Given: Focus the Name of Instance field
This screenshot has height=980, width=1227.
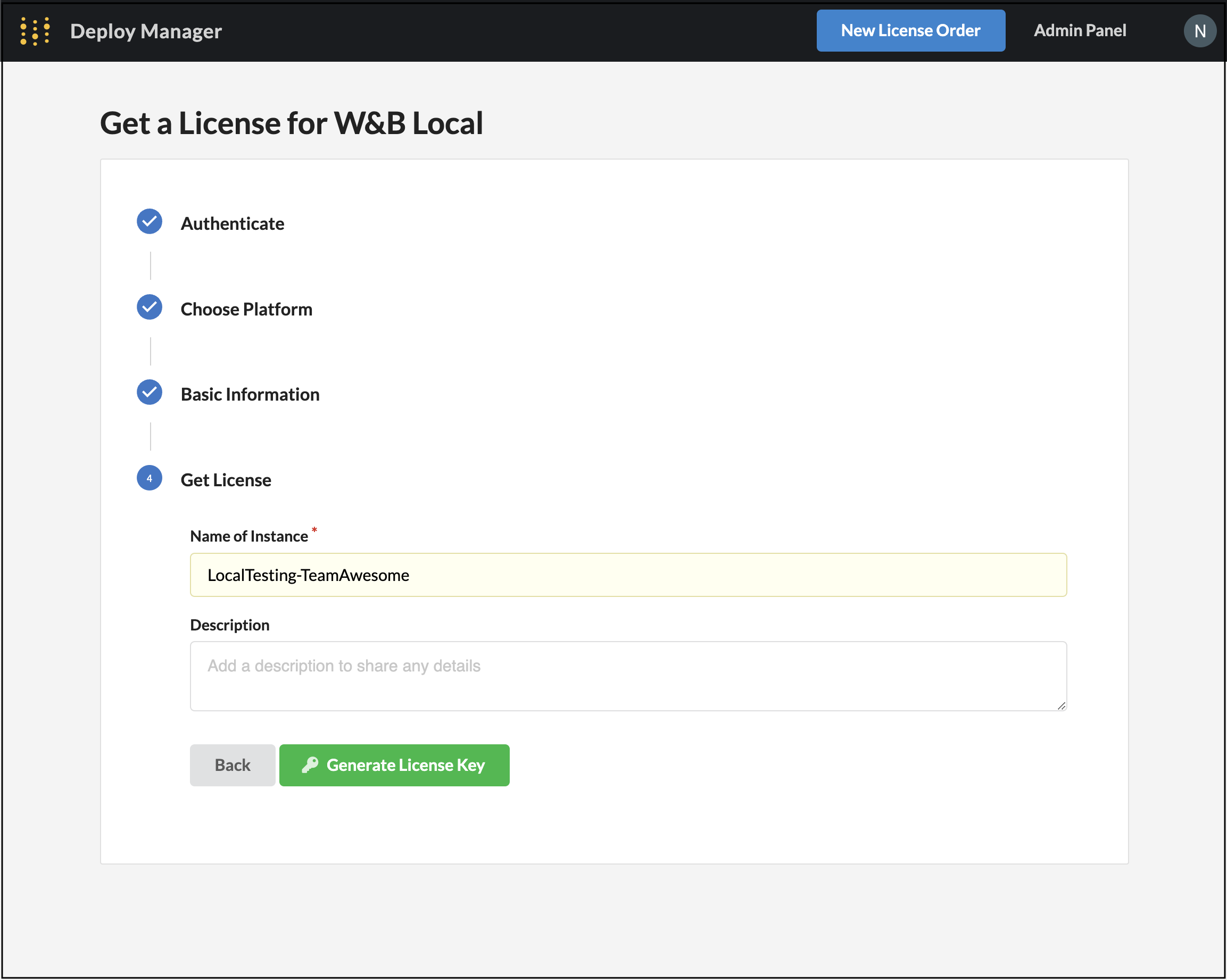Looking at the screenshot, I should [x=628, y=575].
